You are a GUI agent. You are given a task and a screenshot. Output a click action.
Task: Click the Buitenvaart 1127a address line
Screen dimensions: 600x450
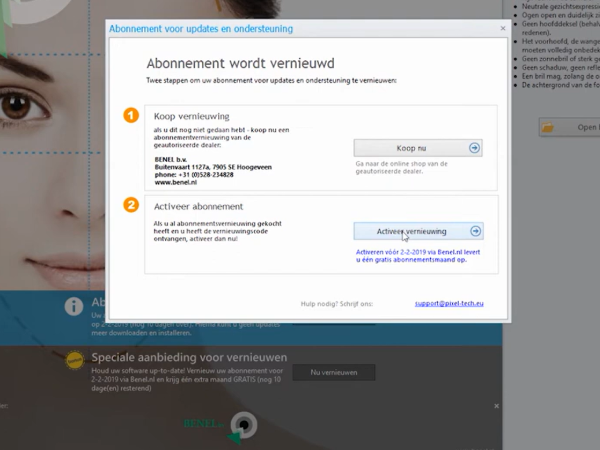click(x=213, y=167)
